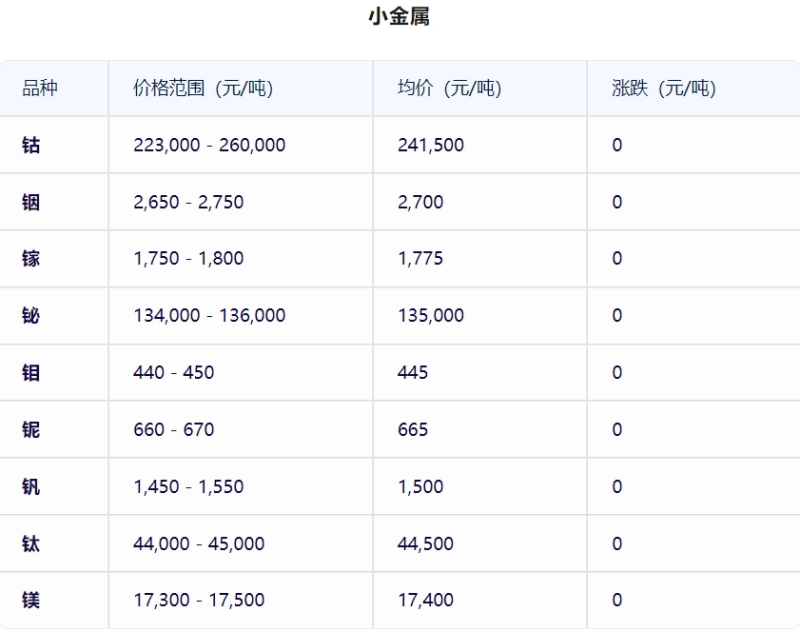
Task: Click the average price 241,500 cell
Action: 431,145
